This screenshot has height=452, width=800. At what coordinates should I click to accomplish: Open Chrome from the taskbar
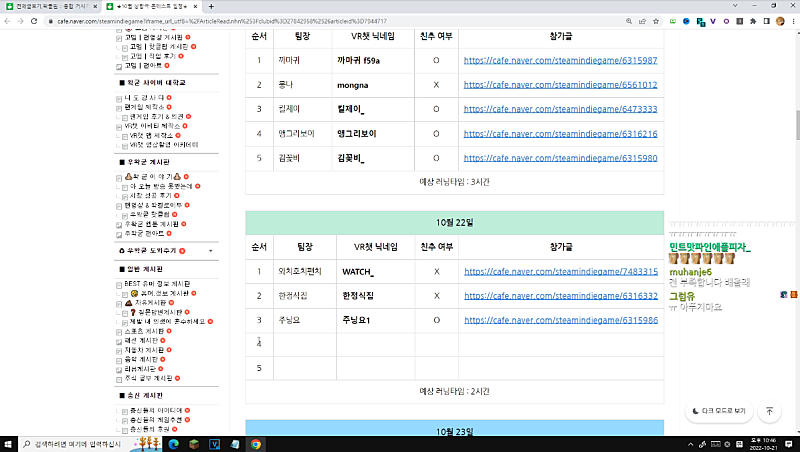[255, 443]
